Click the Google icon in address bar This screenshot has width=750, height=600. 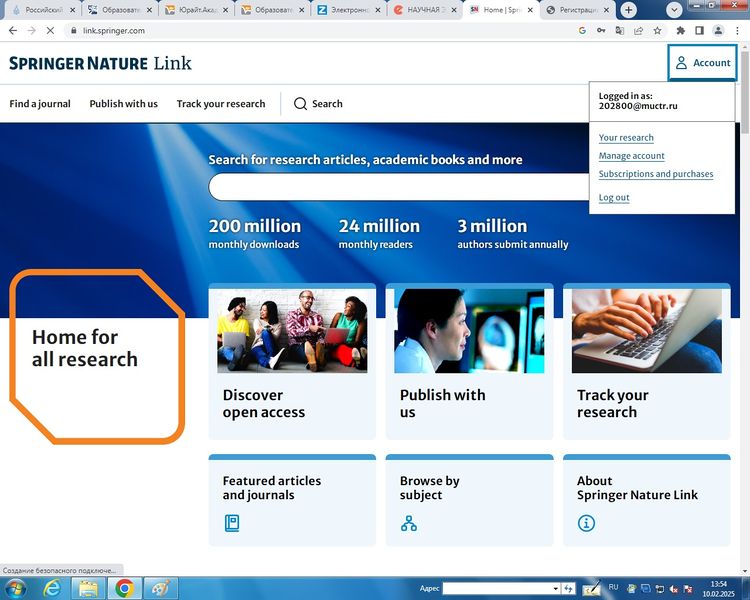[x=582, y=31]
